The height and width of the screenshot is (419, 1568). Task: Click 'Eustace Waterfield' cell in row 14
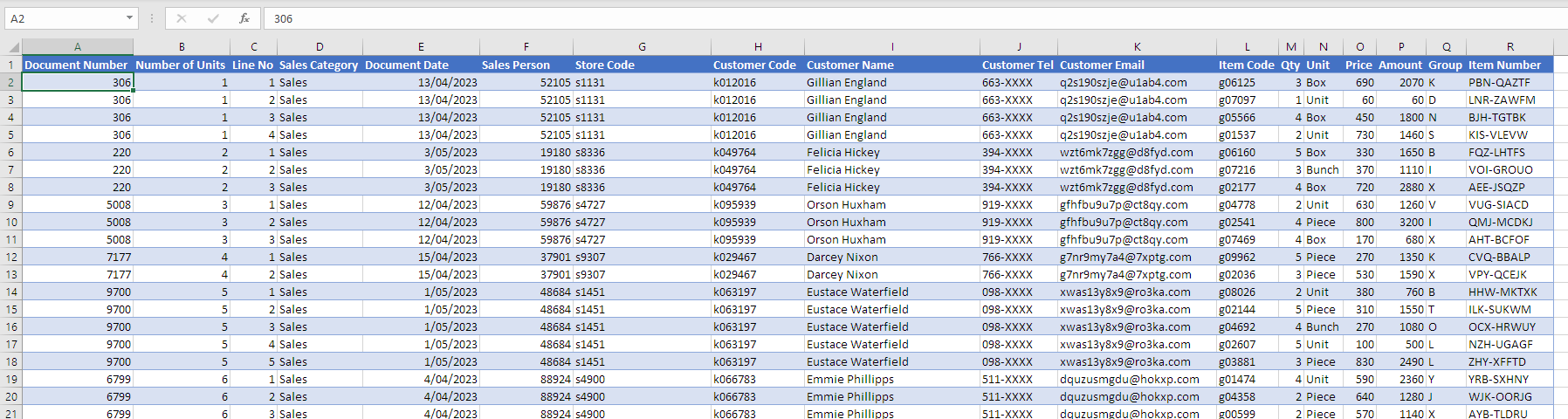pyautogui.click(x=892, y=292)
